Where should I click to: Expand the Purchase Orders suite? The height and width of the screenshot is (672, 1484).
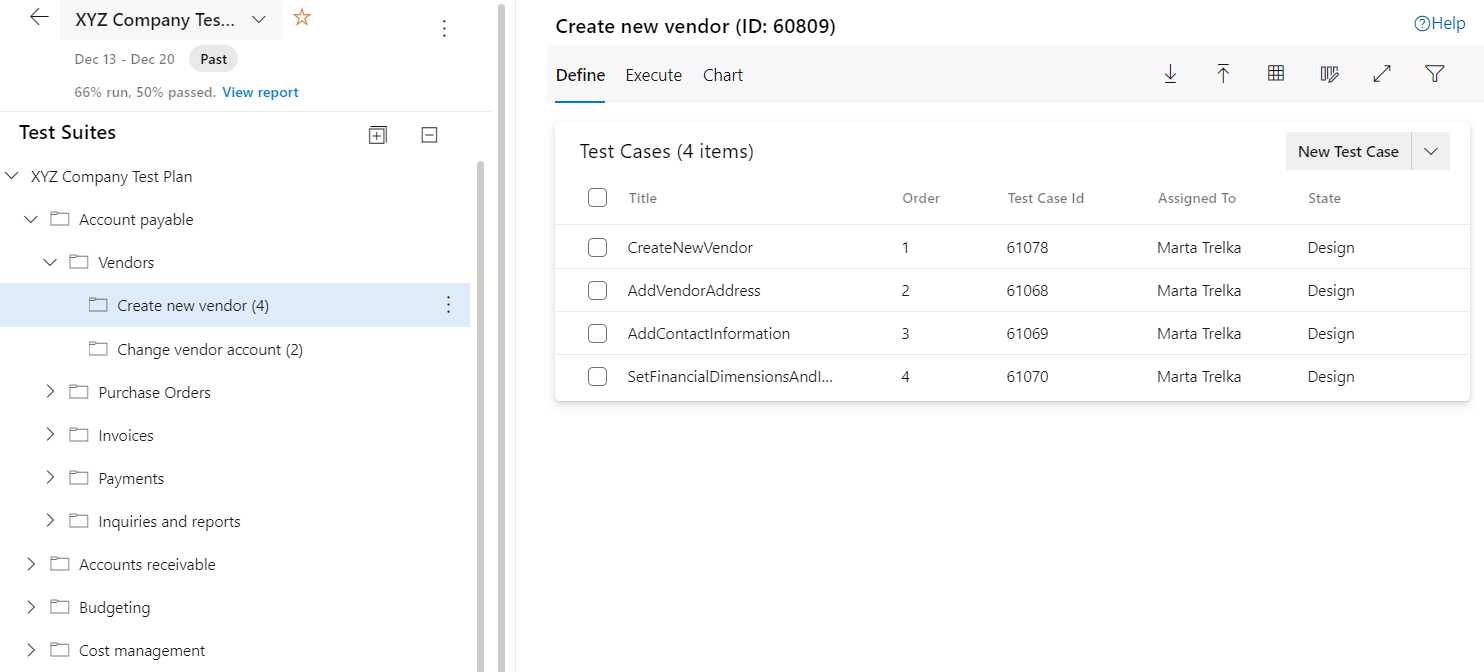point(50,392)
